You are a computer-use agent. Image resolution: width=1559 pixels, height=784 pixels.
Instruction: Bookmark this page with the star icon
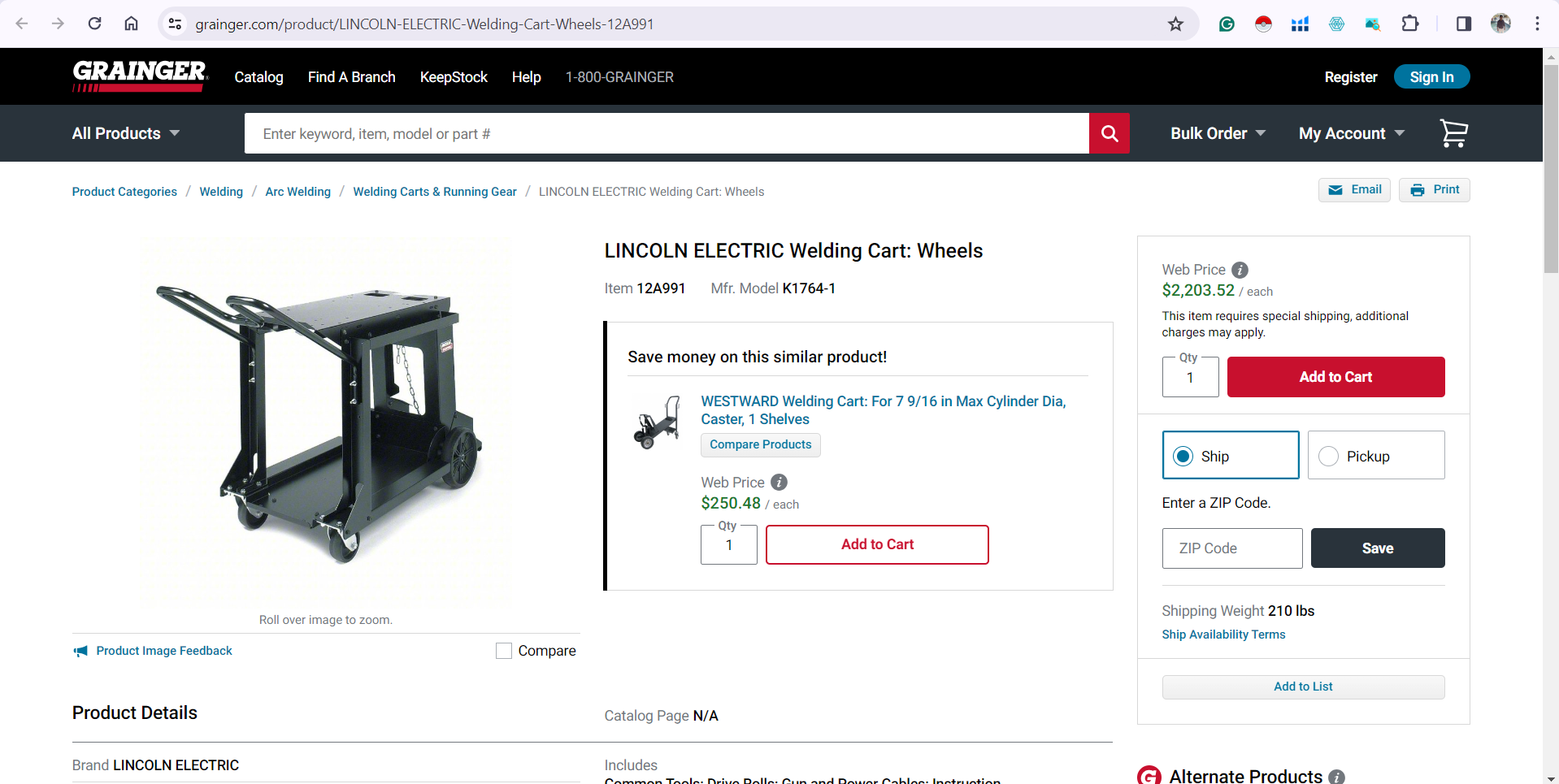click(1175, 24)
